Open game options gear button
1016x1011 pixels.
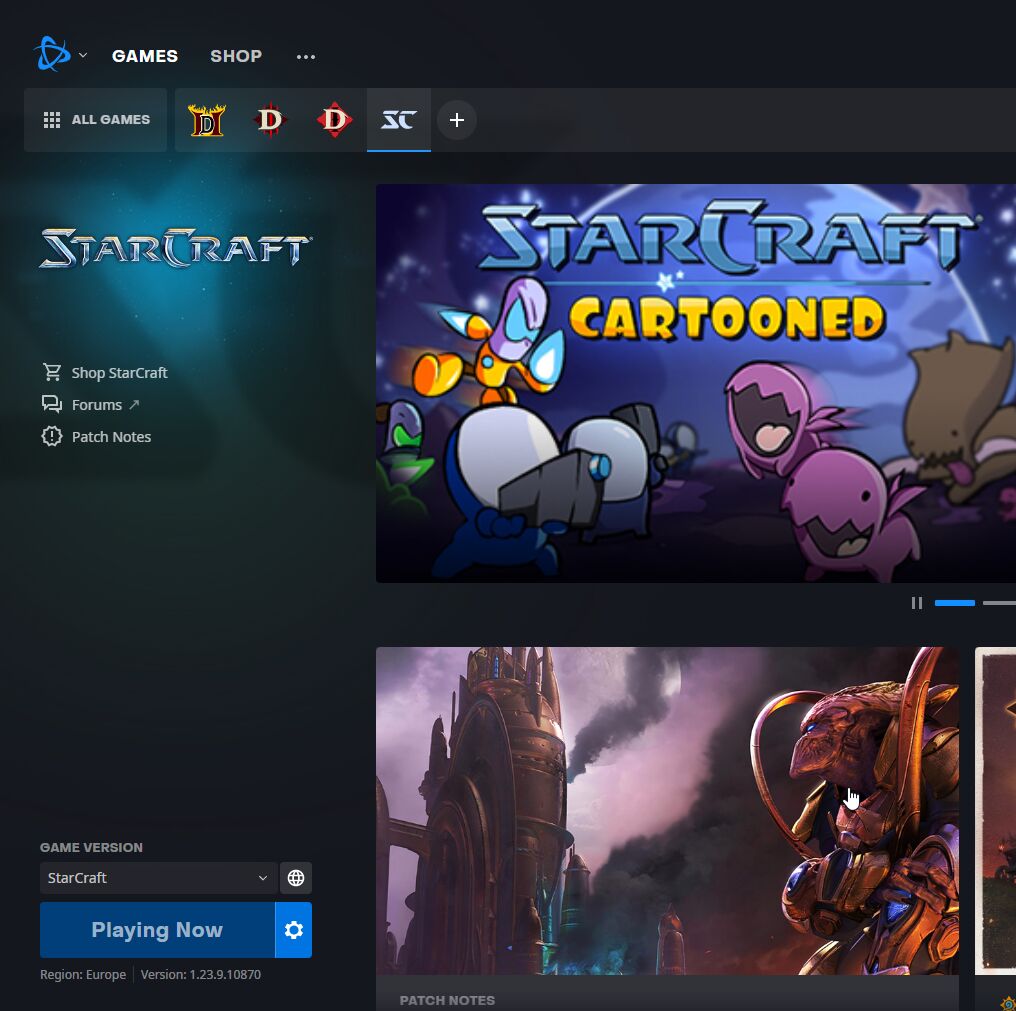click(x=294, y=930)
